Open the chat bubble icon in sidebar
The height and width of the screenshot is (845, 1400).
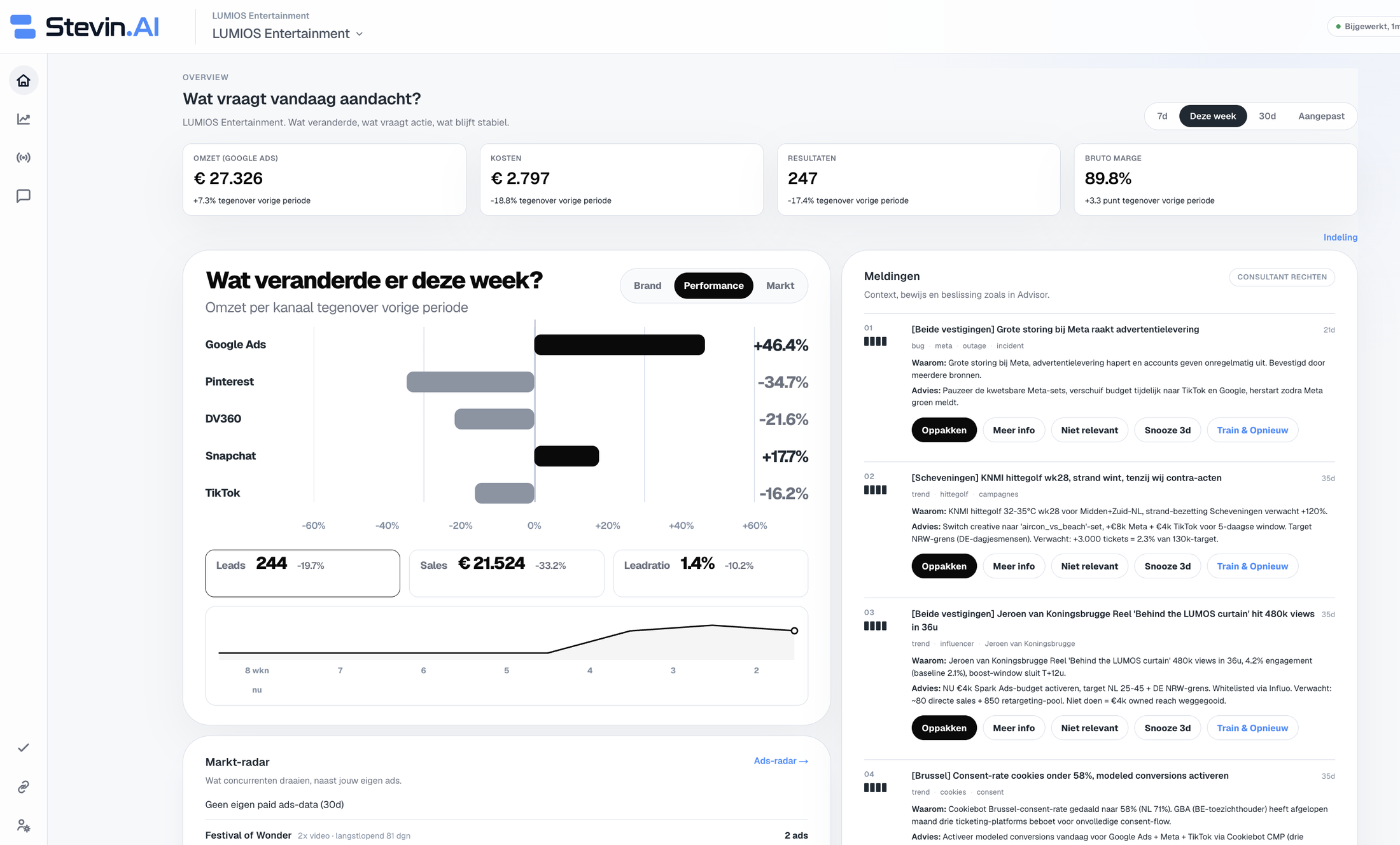pyautogui.click(x=24, y=196)
